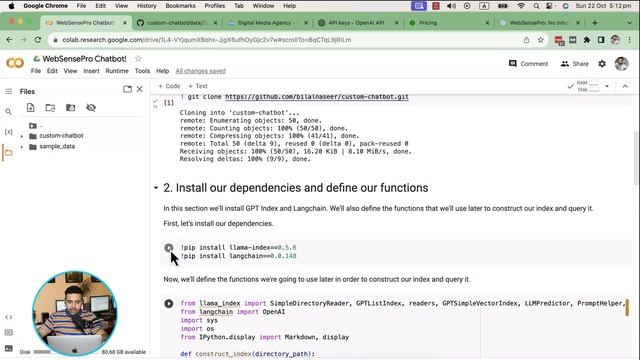The image size is (640, 360).
Task: Open Colab settings gear
Action: point(602,64)
